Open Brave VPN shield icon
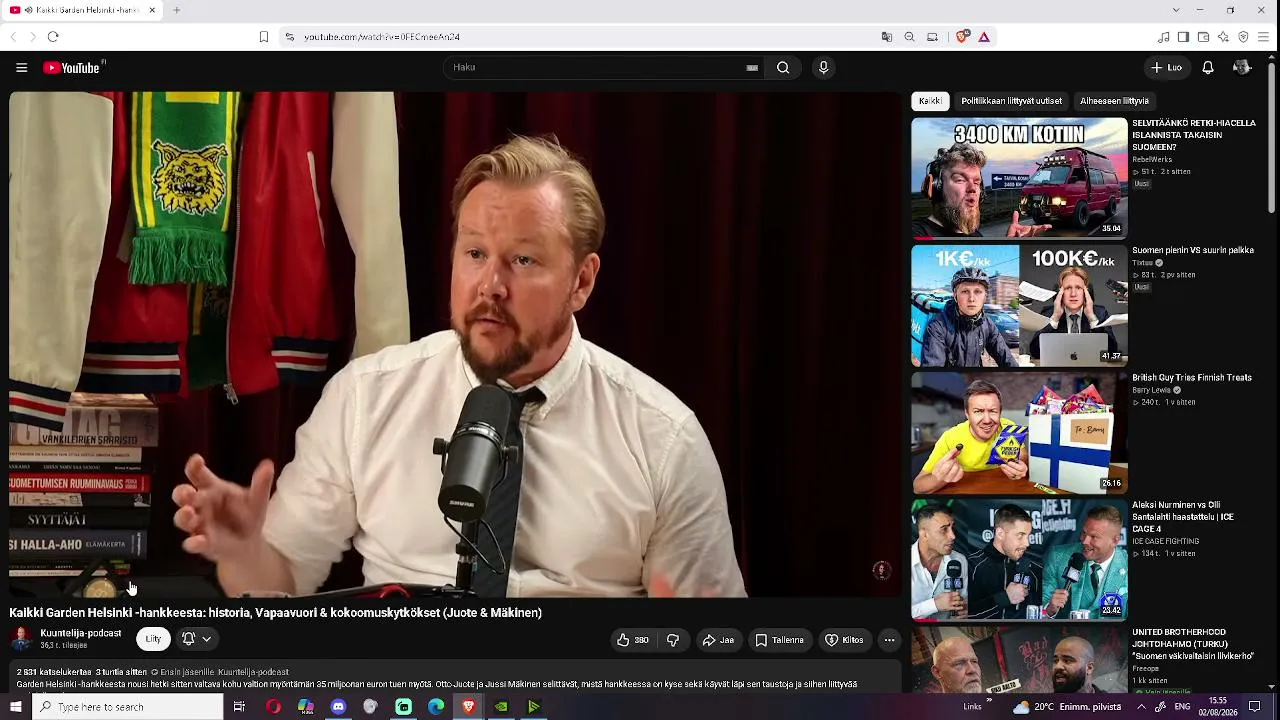The height and width of the screenshot is (720, 1280). [x=1243, y=37]
